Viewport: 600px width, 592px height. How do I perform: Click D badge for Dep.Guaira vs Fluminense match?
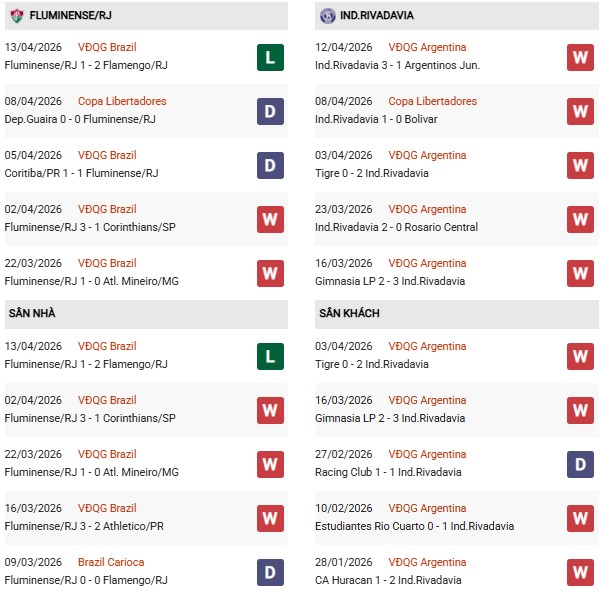270,111
